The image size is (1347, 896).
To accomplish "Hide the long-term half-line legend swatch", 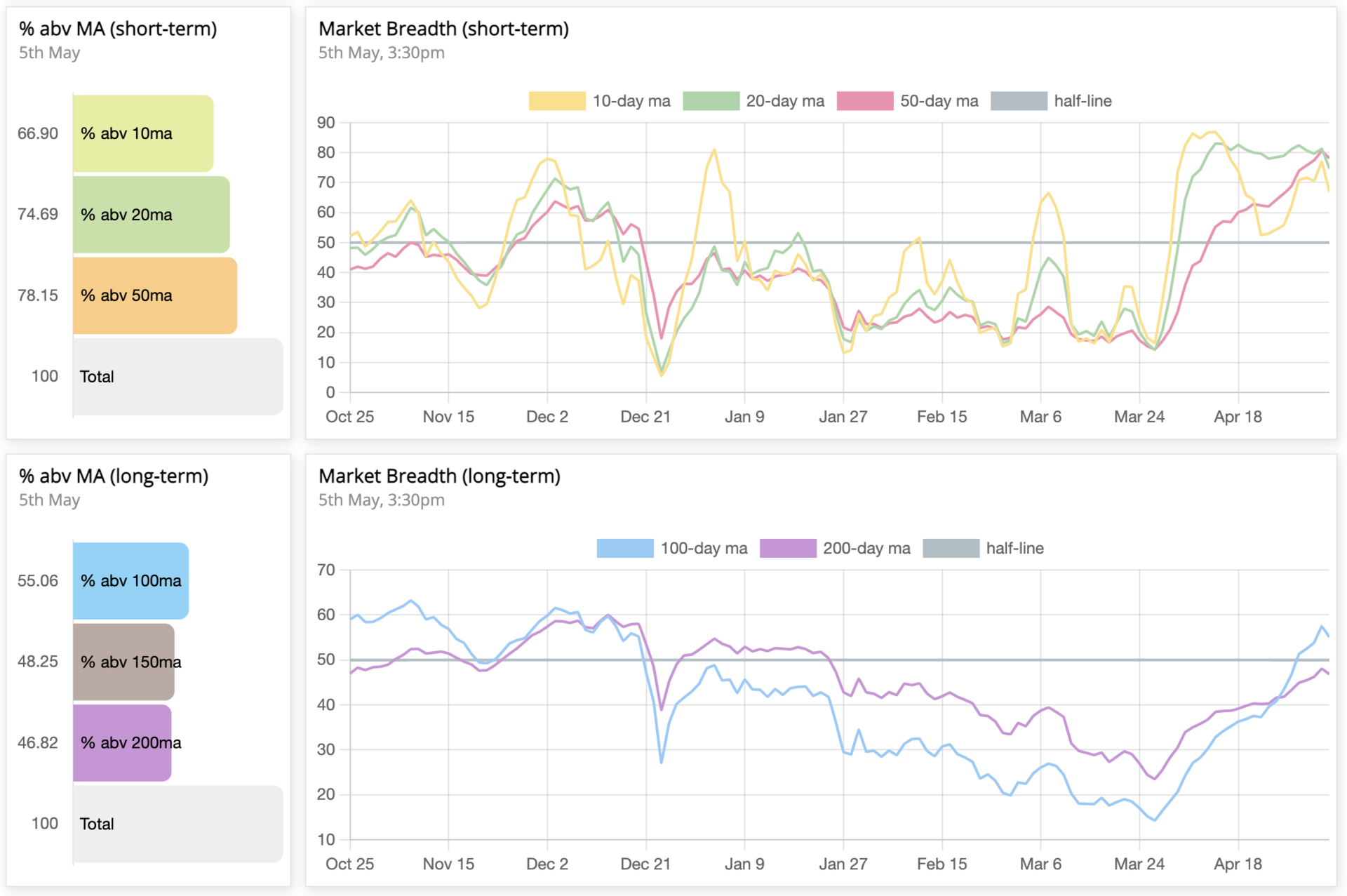I will tap(951, 548).
